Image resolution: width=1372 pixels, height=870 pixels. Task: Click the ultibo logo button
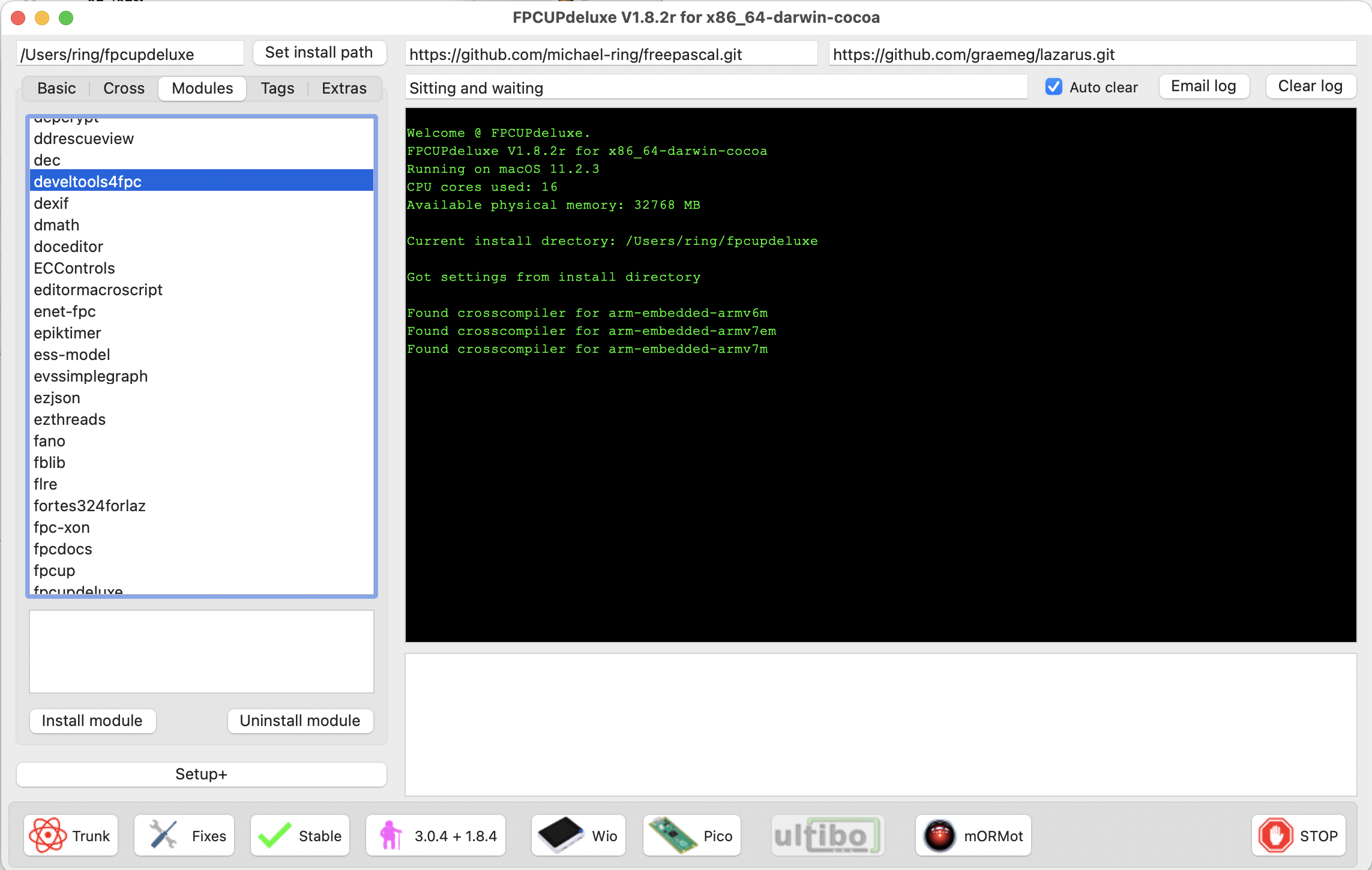pyautogui.click(x=828, y=835)
